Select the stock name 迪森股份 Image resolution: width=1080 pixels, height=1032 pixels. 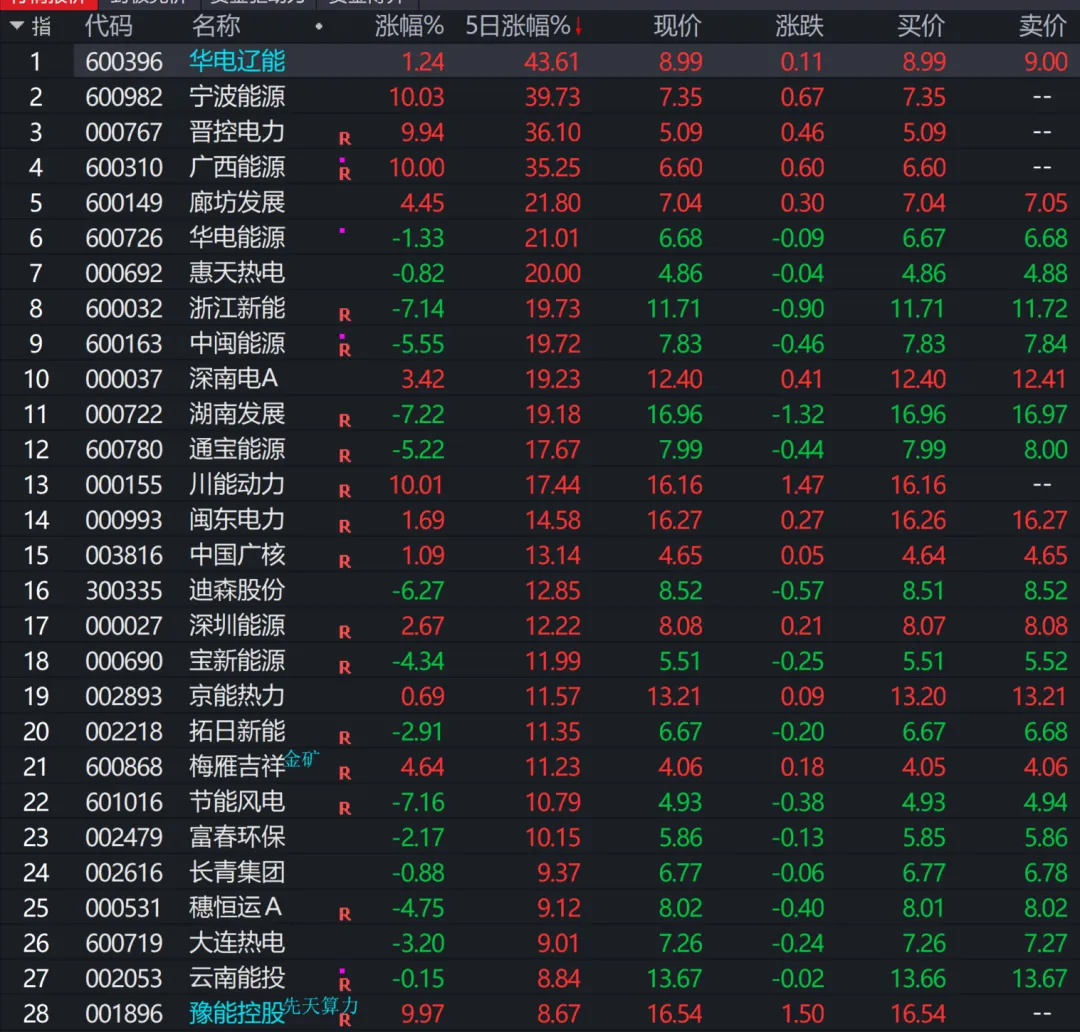[237, 590]
